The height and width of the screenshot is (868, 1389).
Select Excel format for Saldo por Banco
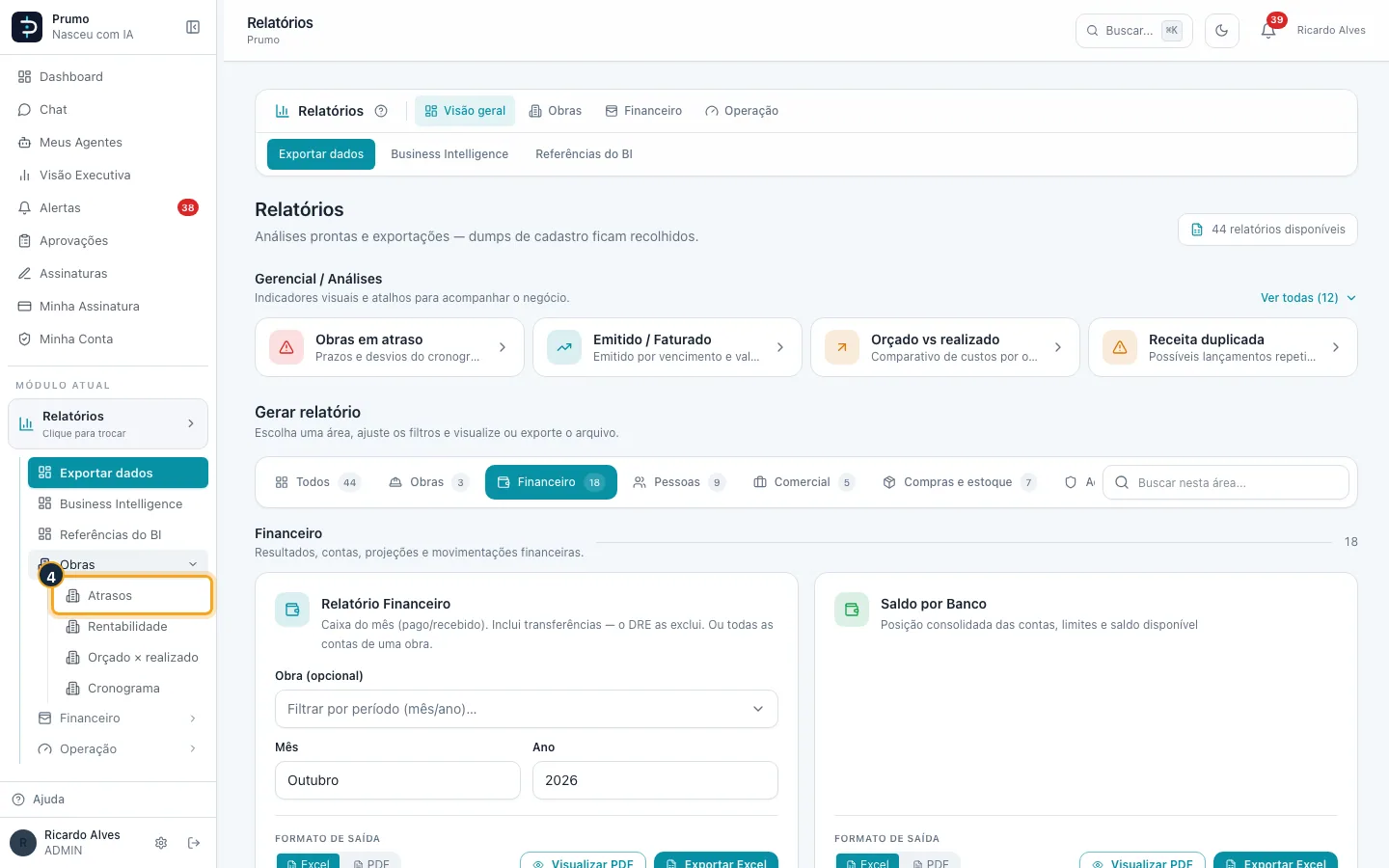pyautogui.click(x=868, y=862)
